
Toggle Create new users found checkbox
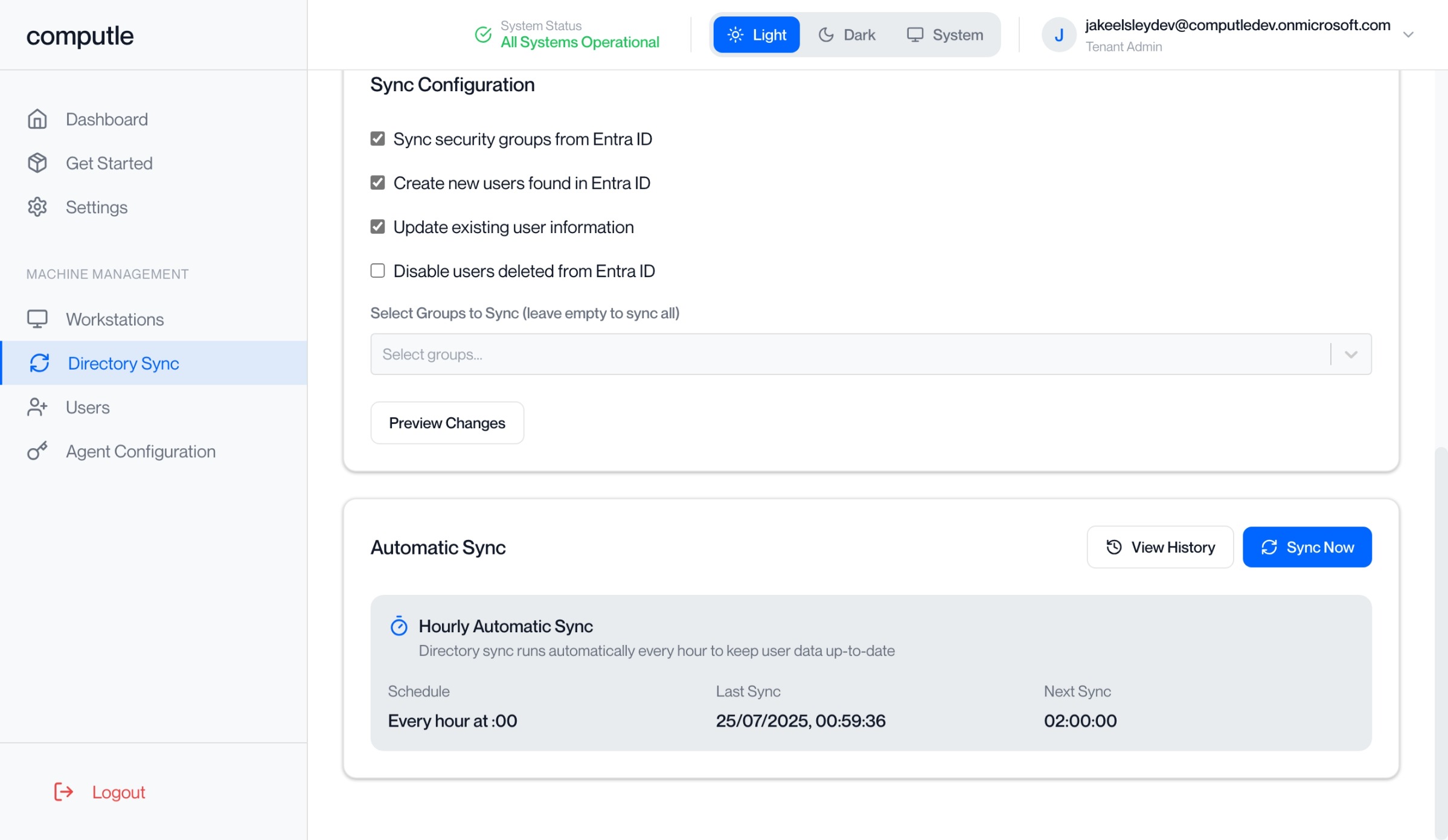377,183
